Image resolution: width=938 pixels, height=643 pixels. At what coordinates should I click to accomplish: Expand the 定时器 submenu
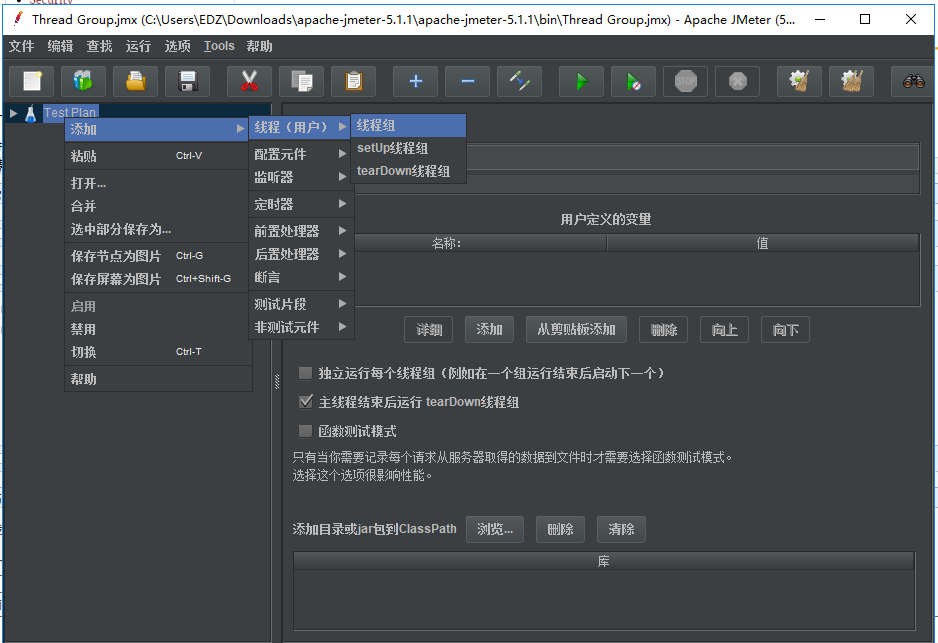(301, 204)
